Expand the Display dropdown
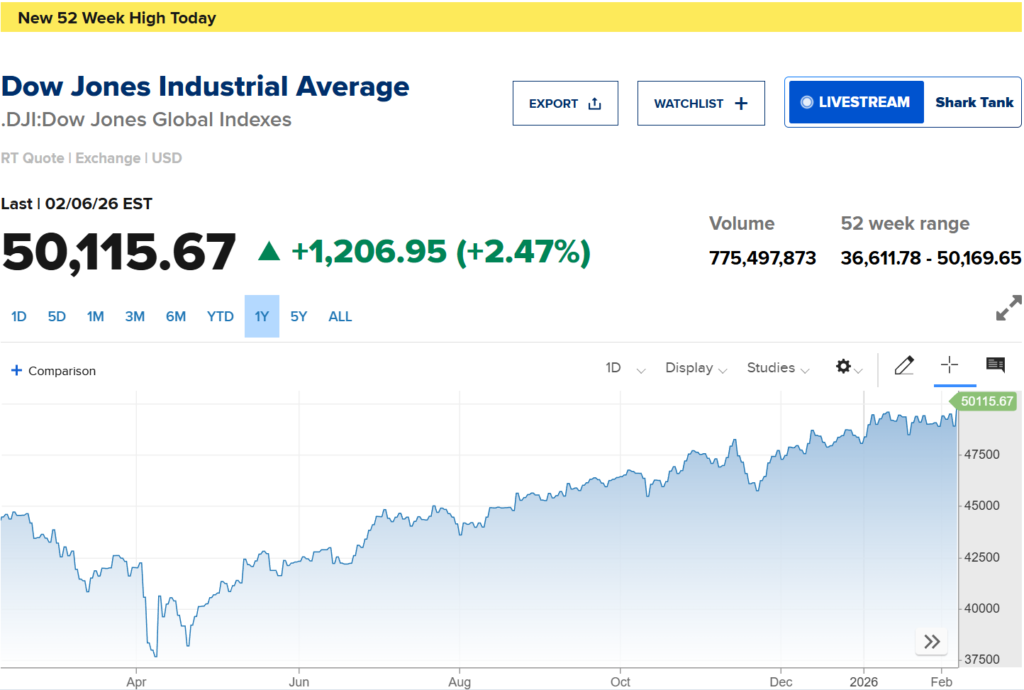 695,368
